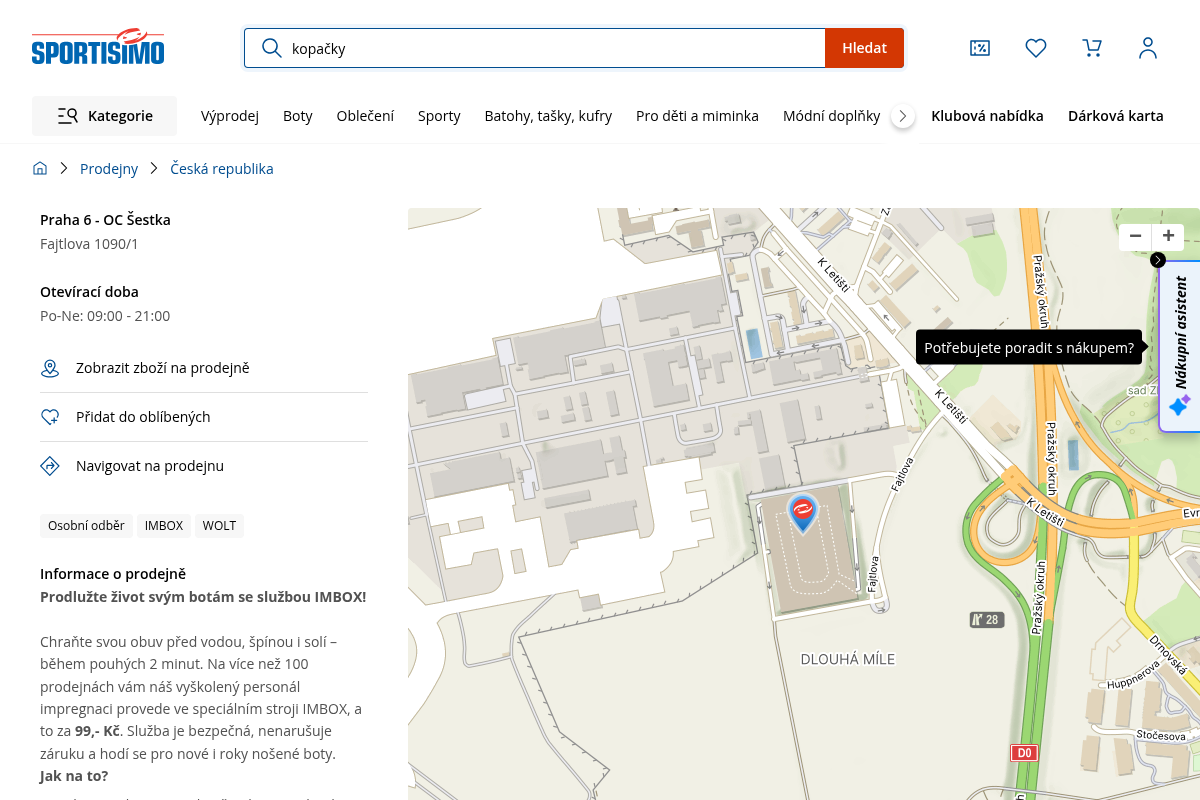Click the red store pin on the map
The image size is (1200, 800).
(802, 513)
